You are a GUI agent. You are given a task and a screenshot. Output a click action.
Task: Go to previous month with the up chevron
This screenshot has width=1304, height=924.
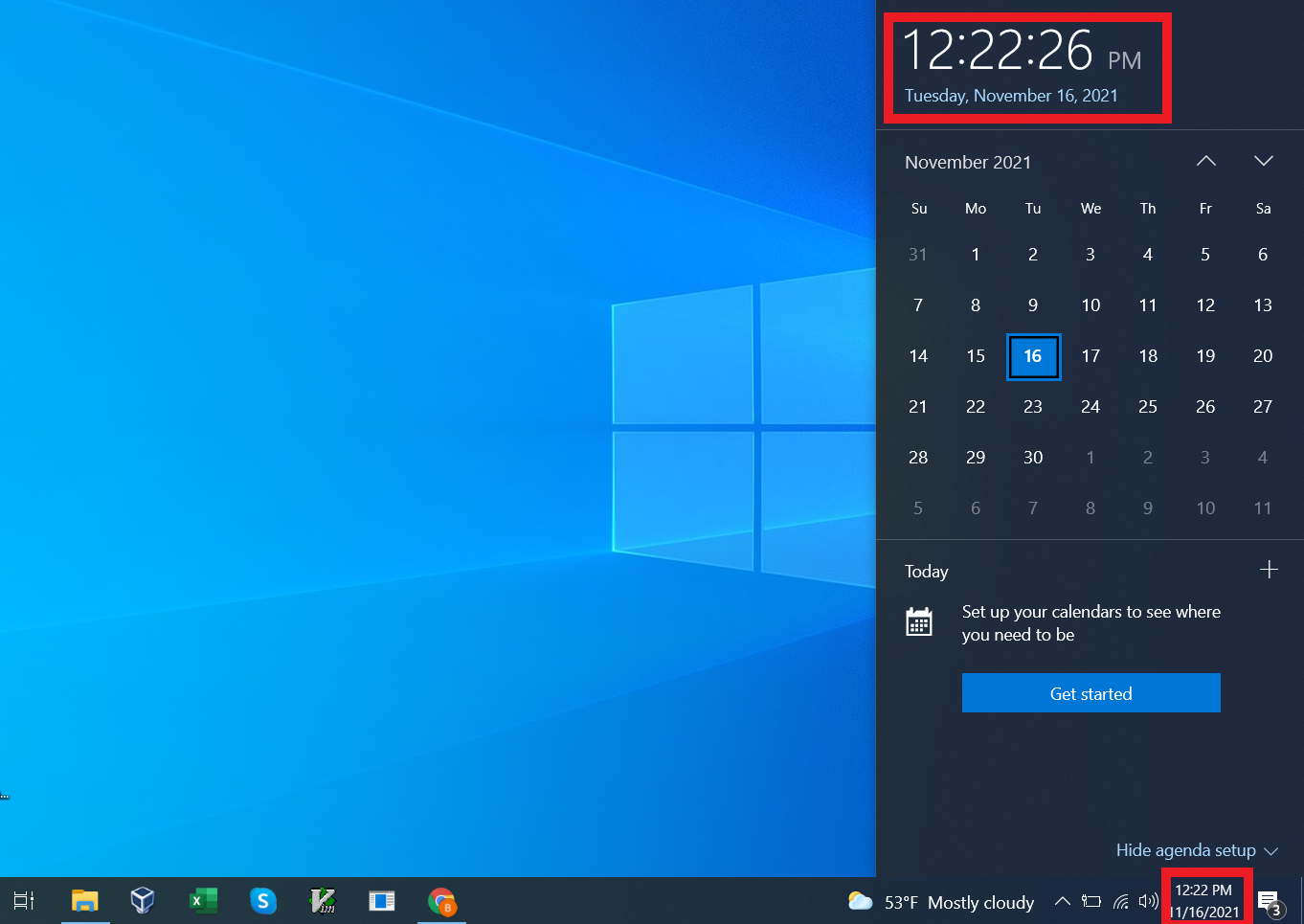(x=1205, y=161)
